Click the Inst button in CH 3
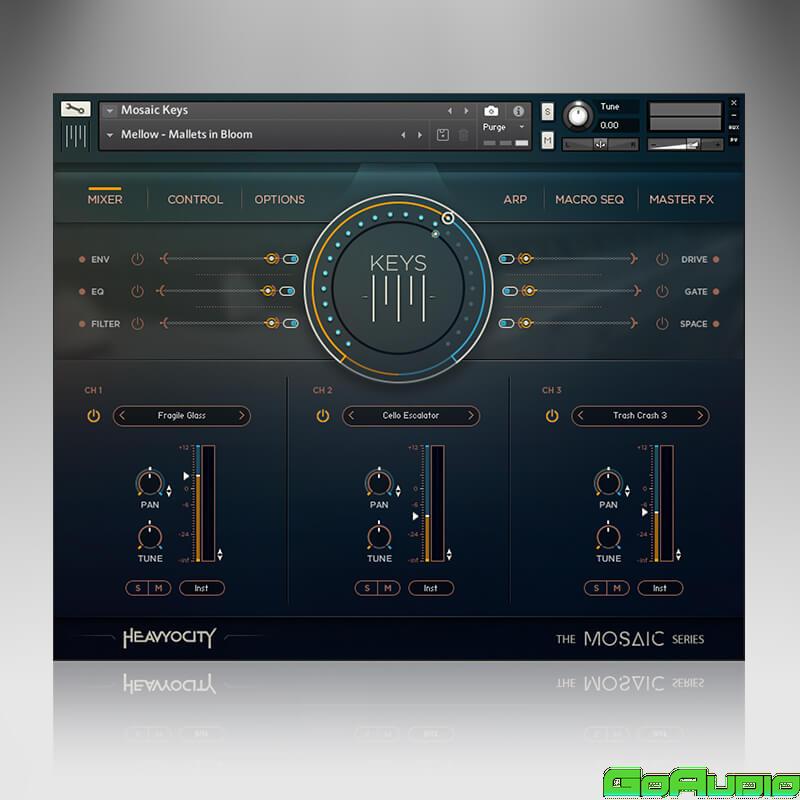Image resolution: width=800 pixels, height=800 pixels. click(660, 588)
